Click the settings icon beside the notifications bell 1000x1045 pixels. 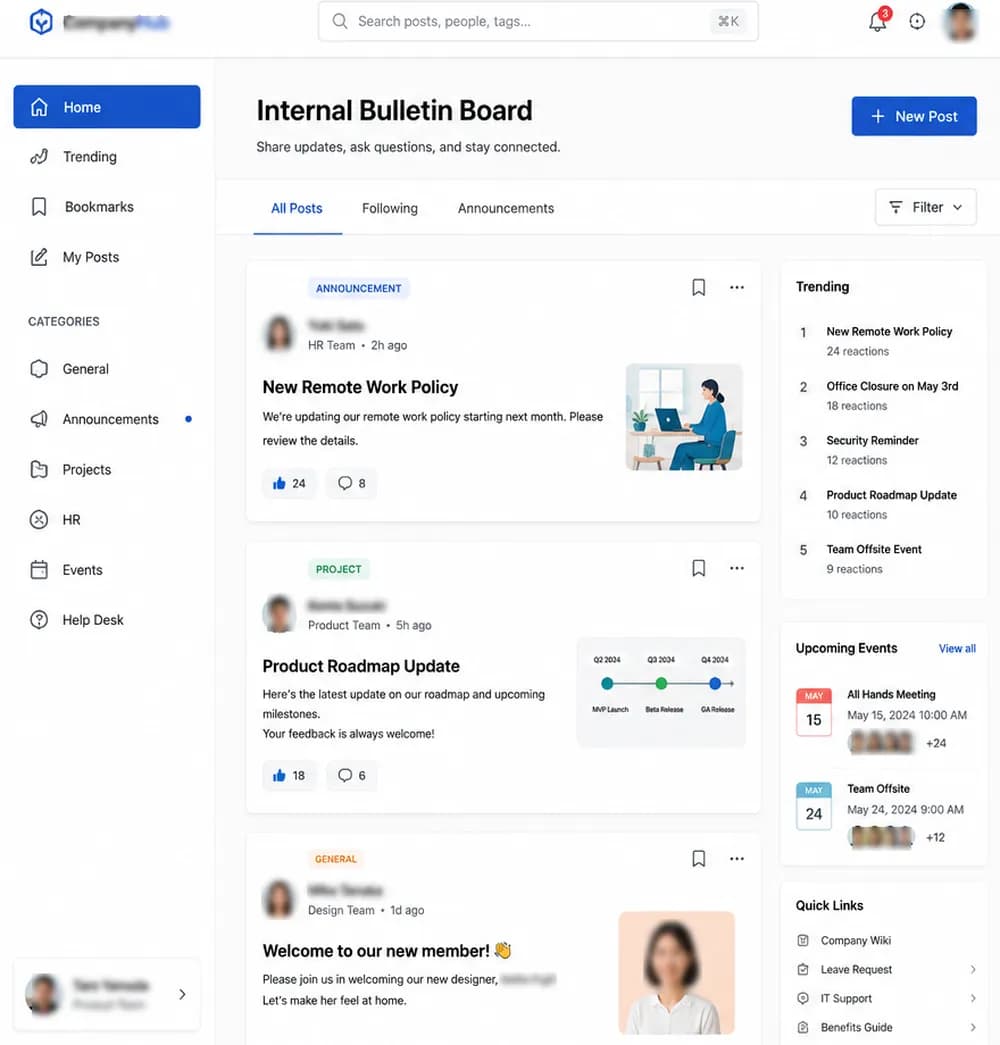pos(917,21)
